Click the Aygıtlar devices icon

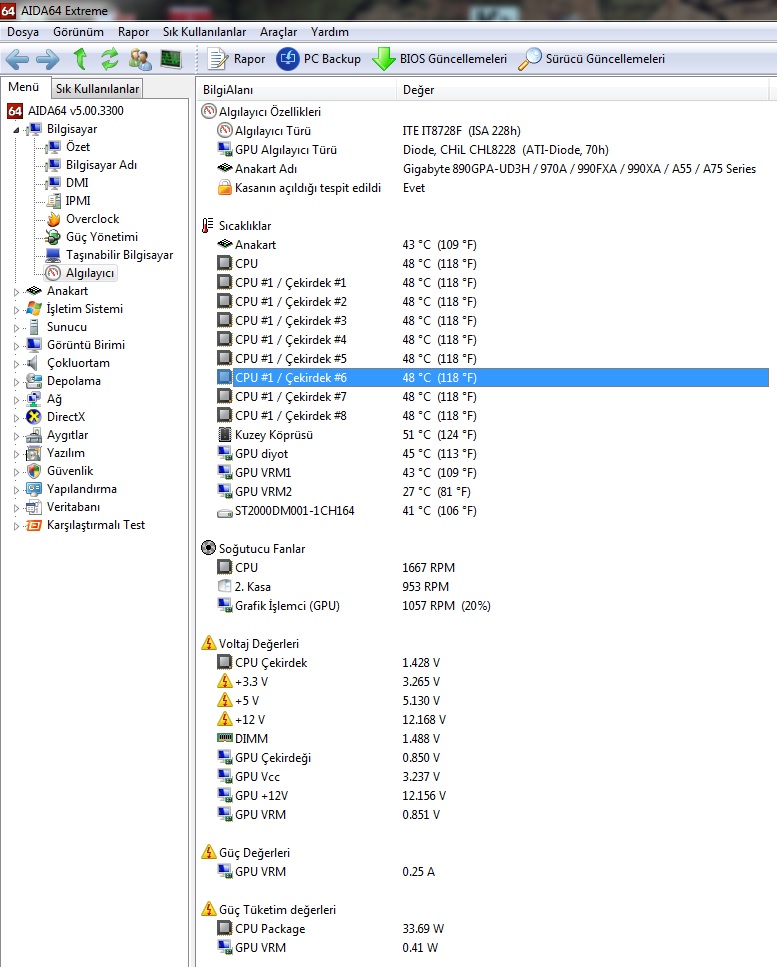(x=33, y=435)
